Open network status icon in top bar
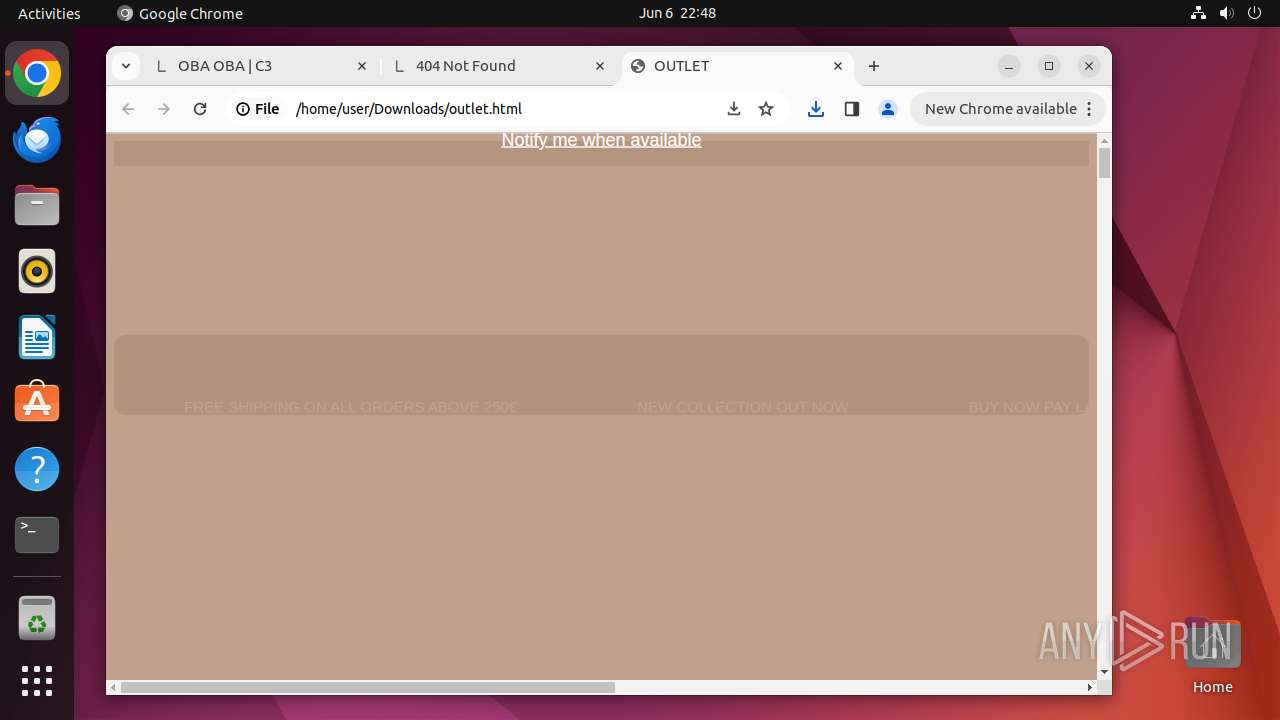 (1198, 13)
